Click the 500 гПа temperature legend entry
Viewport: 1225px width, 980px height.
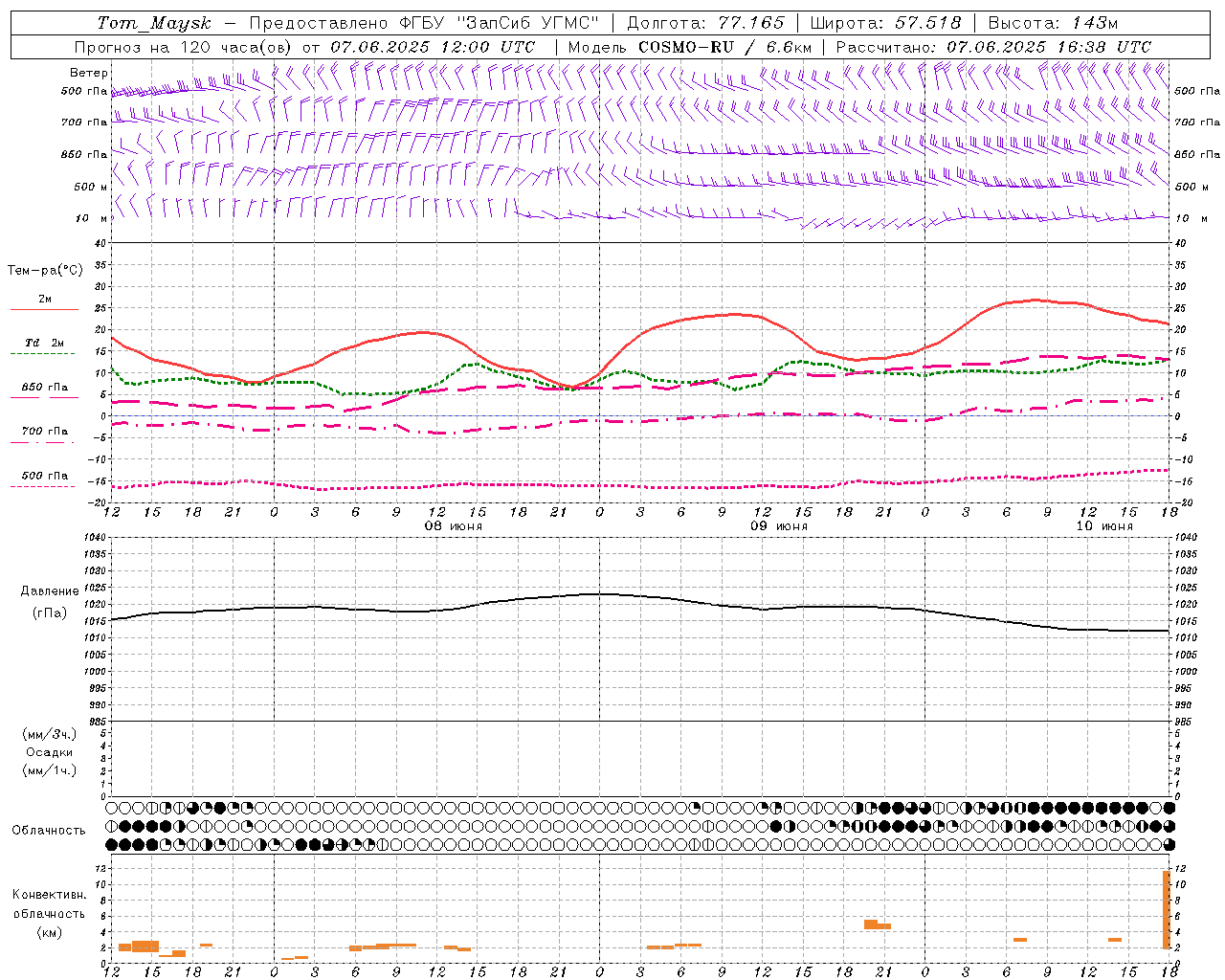point(45,476)
